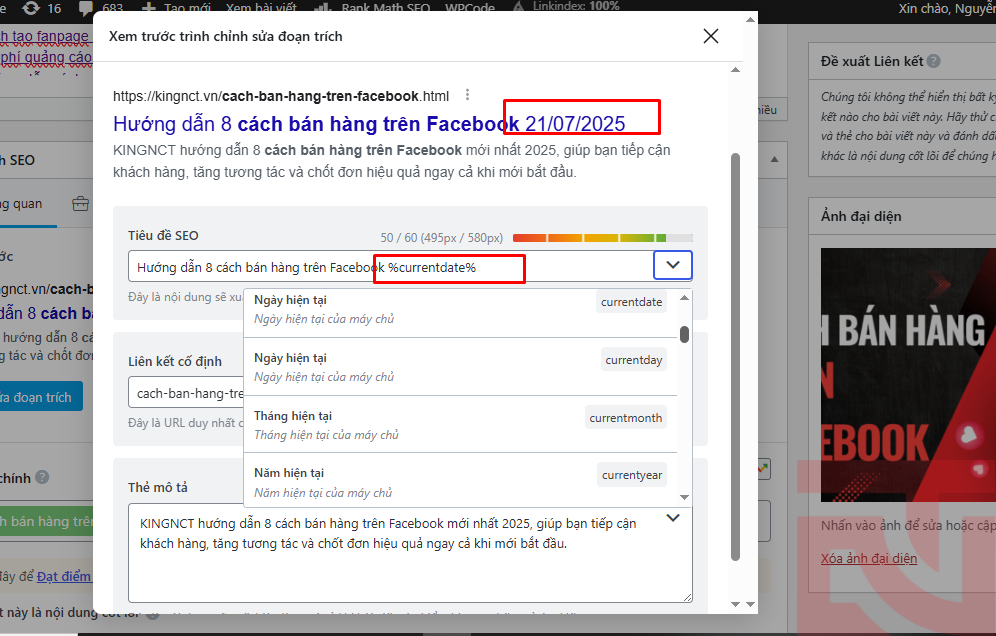Click the Xóa ảnh đại diện link
The image size is (996, 636).
[x=869, y=558]
